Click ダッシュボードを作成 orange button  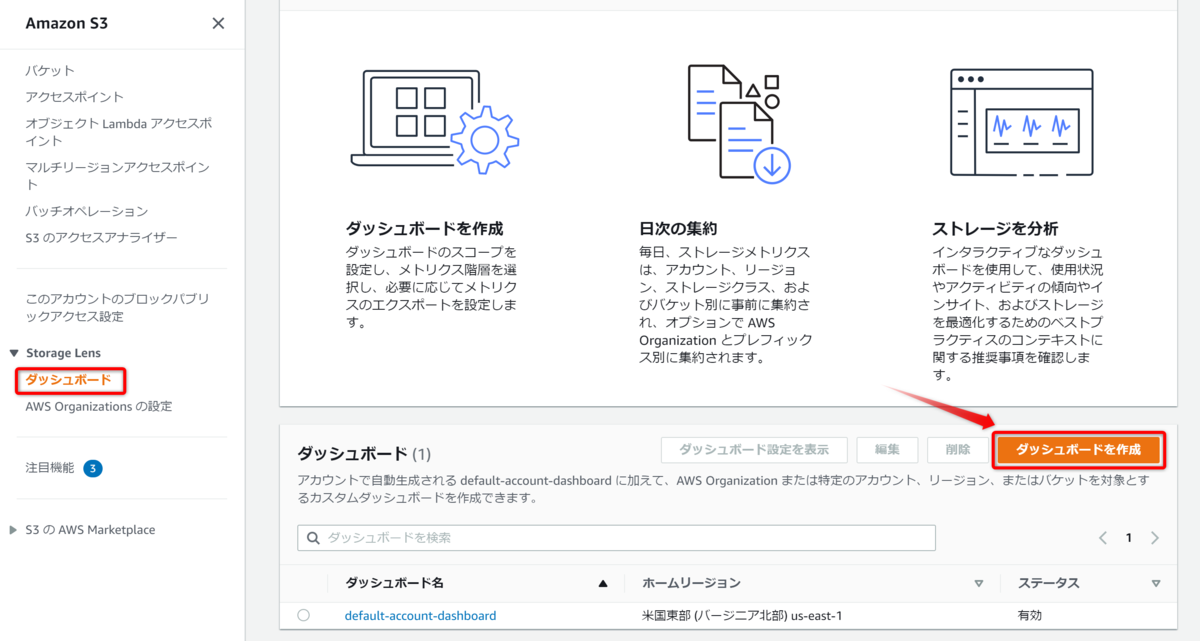(1078, 450)
